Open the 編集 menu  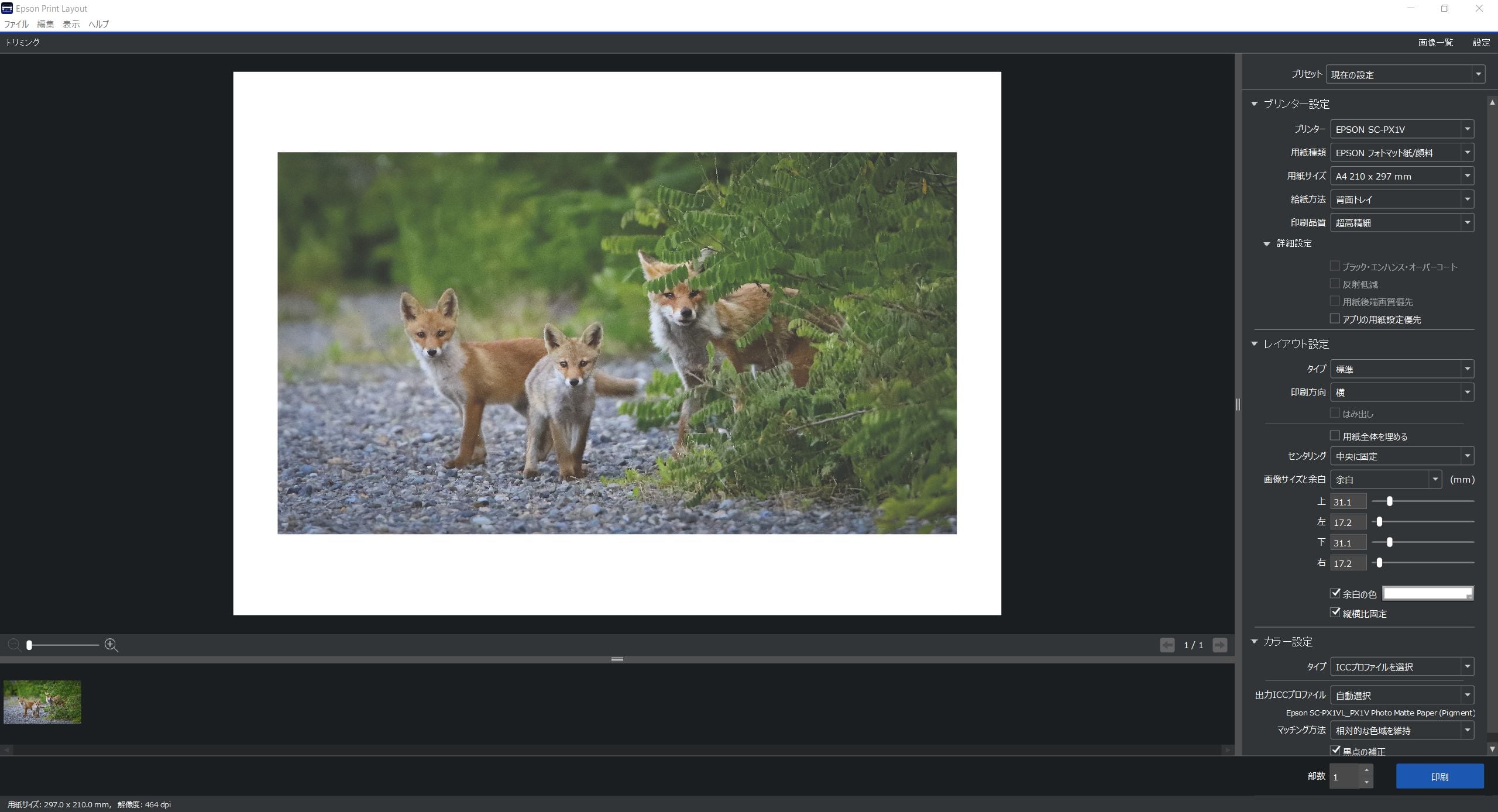point(46,24)
